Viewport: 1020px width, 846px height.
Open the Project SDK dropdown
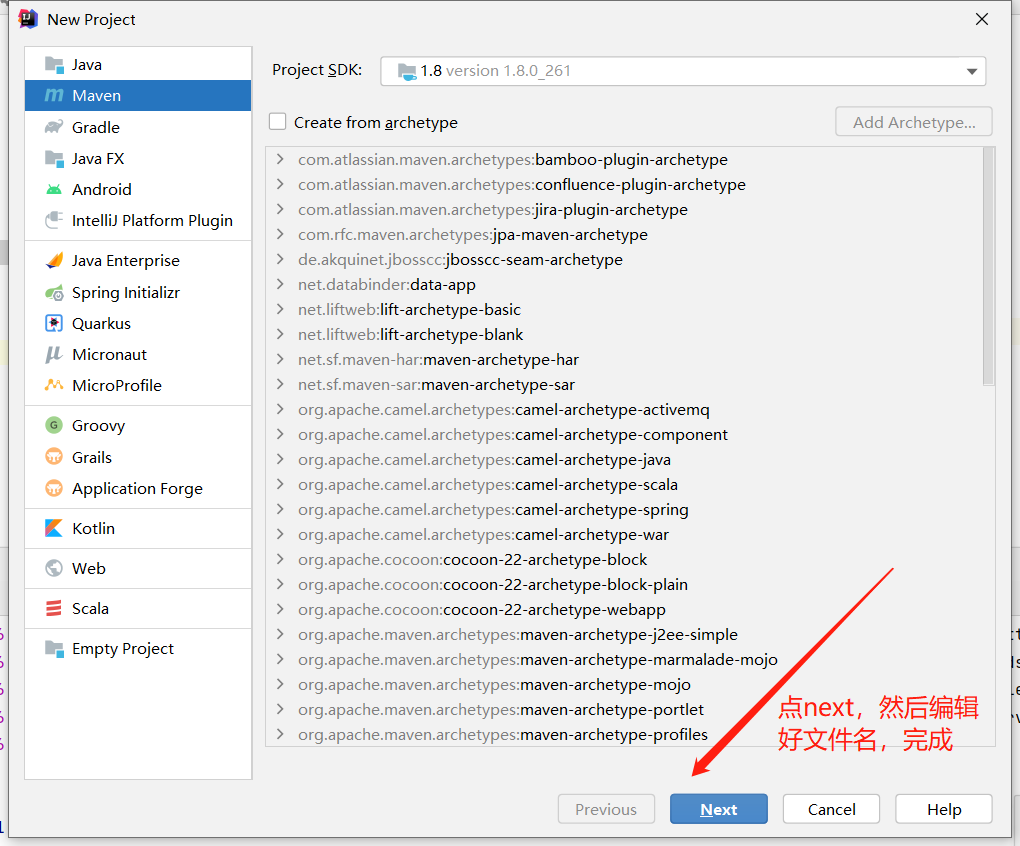[x=970, y=71]
